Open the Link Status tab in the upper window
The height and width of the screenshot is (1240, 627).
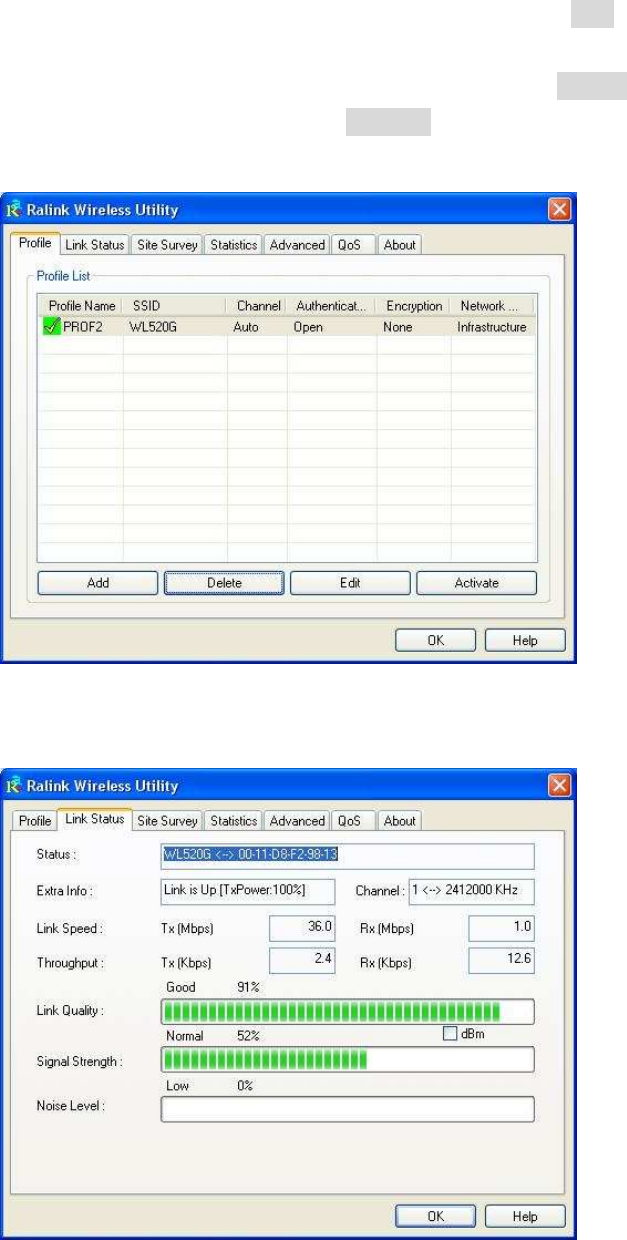pos(94,245)
